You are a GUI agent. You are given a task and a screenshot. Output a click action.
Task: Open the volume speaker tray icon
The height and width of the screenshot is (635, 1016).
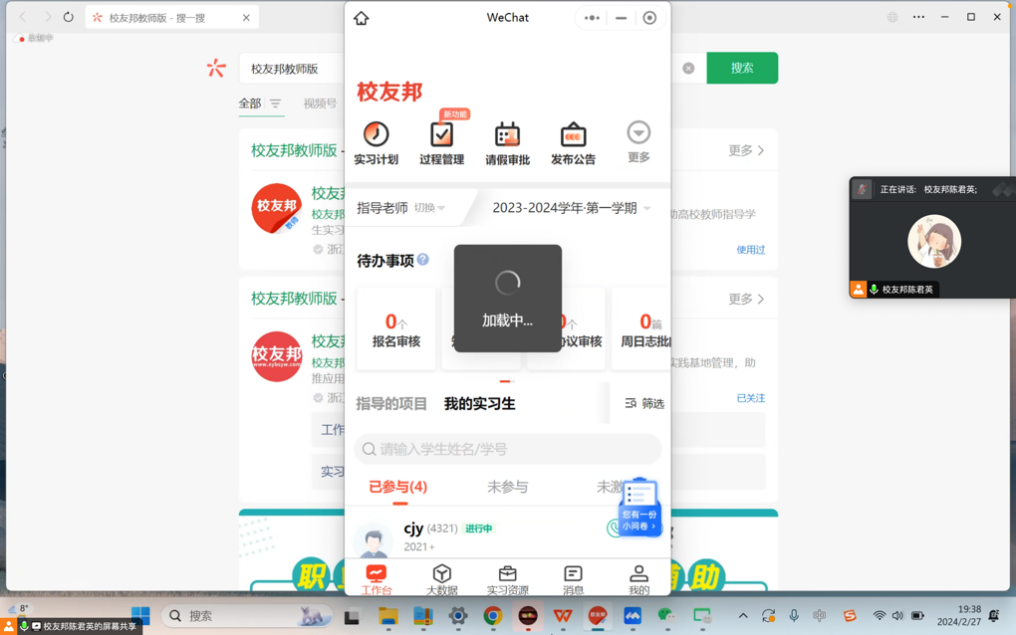point(897,616)
